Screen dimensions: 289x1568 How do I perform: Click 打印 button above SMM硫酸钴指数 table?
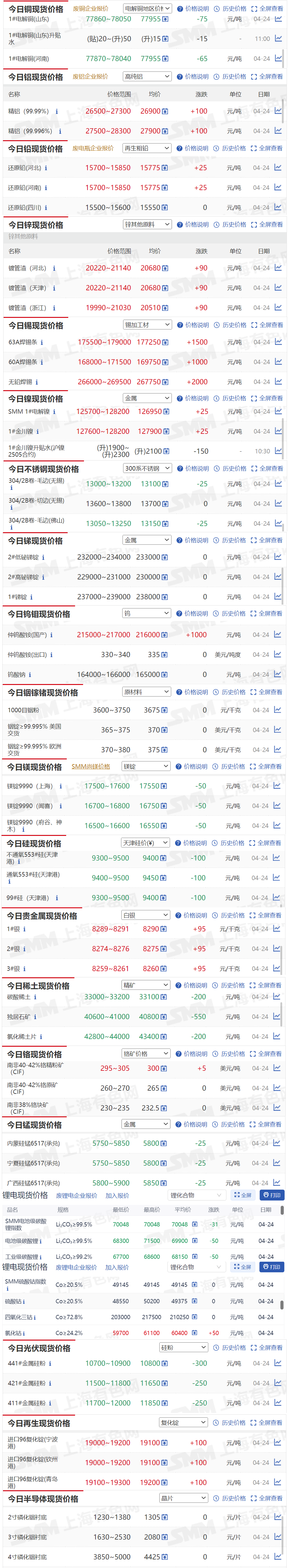272,1267
